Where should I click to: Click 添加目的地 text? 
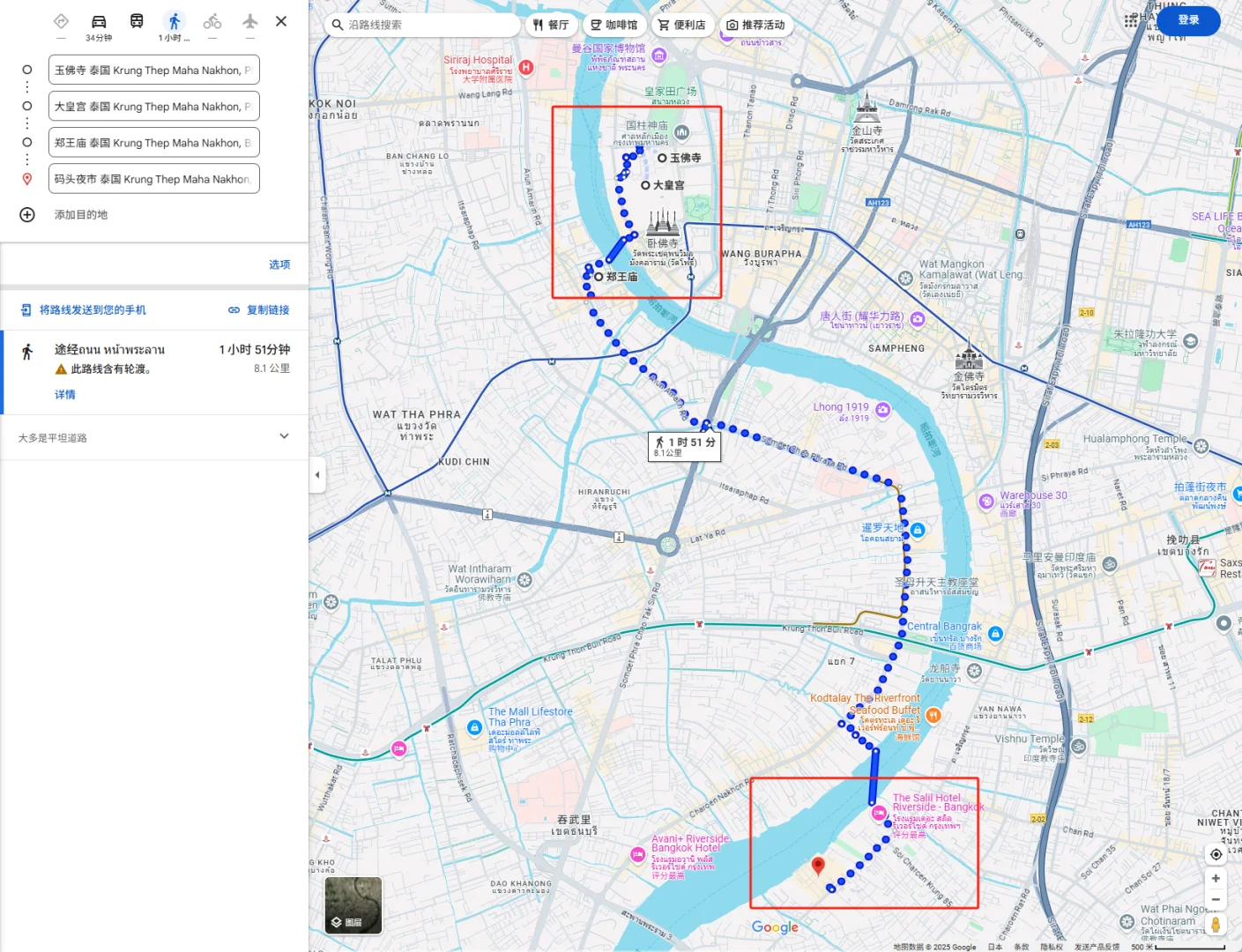[x=81, y=215]
